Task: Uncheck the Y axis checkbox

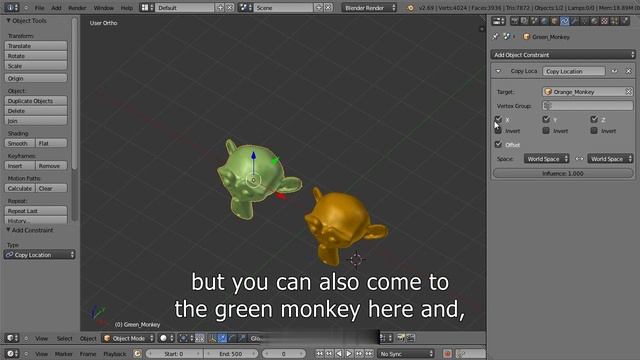Action: [546, 119]
